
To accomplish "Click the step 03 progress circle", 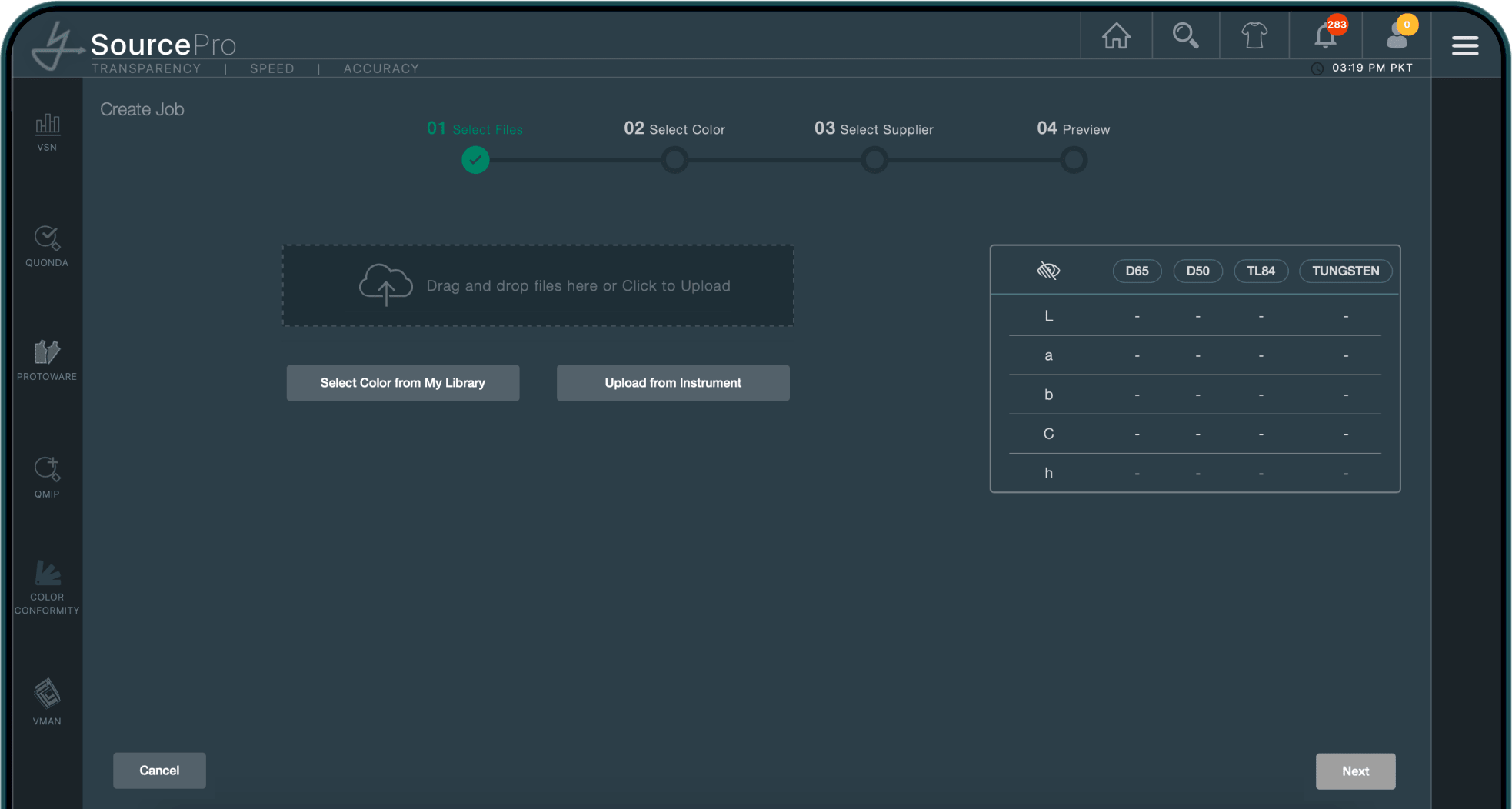I will point(874,160).
